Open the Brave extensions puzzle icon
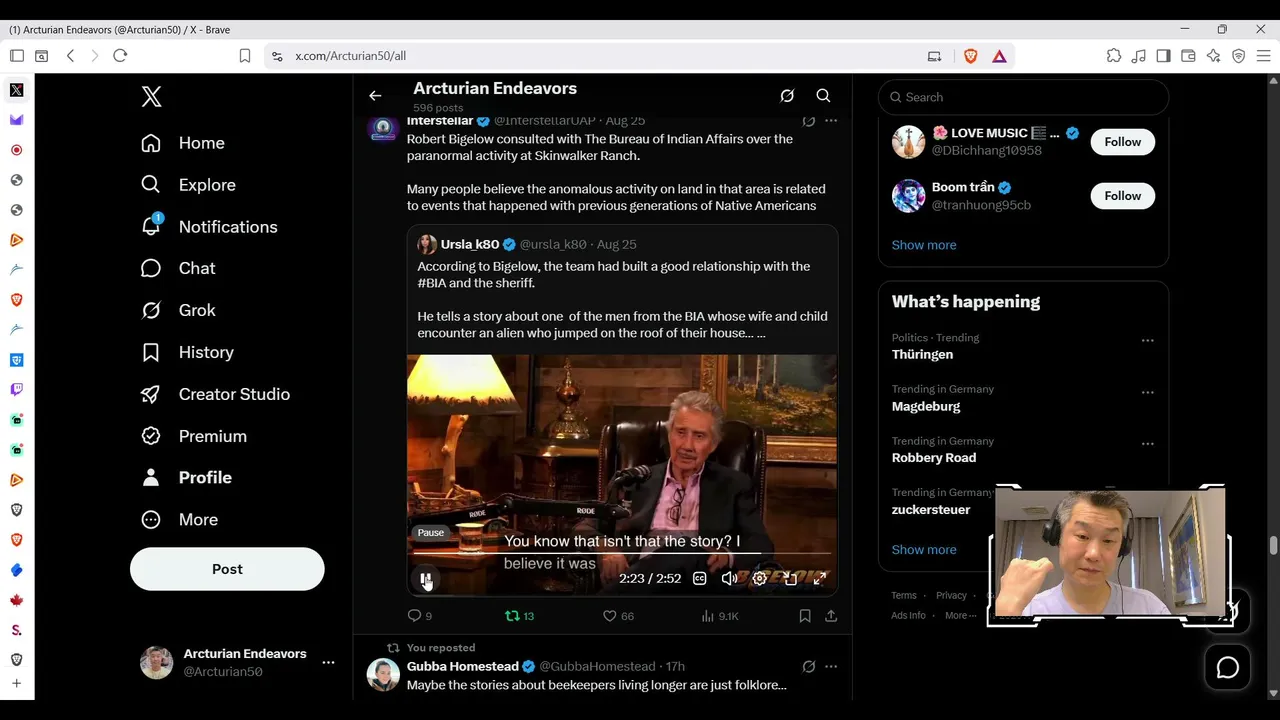Image resolution: width=1280 pixels, height=720 pixels. point(1114,56)
